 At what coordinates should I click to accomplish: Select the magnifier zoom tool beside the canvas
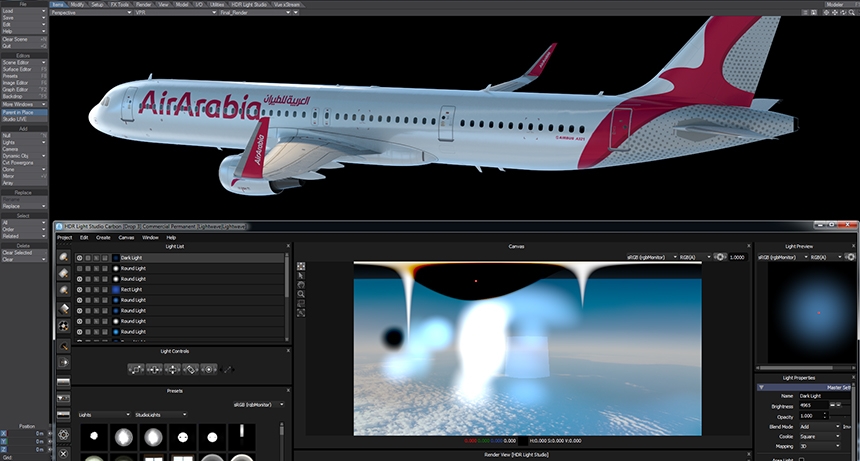pos(301,294)
